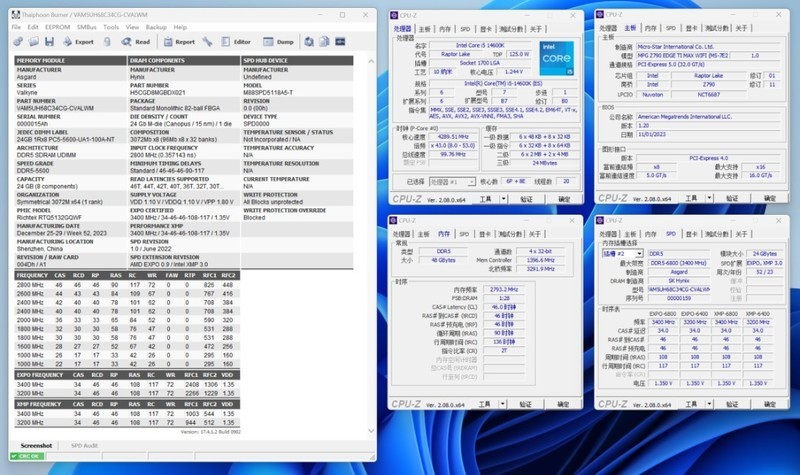
Task: Open the File menu in Thaiphoon Burner
Action: (x=16, y=27)
